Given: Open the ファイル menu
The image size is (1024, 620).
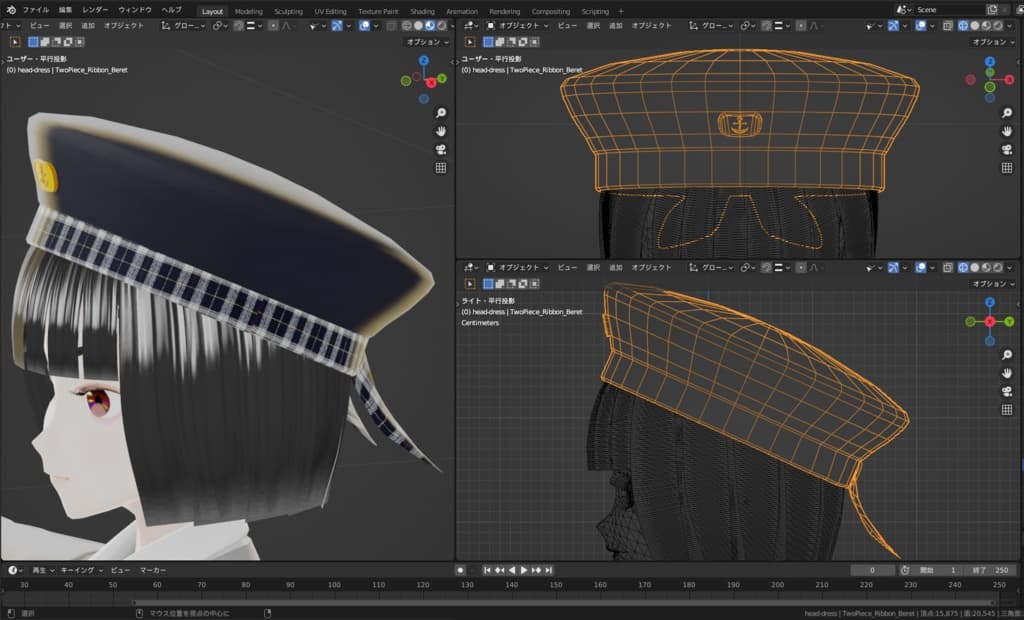Looking at the screenshot, I should click(x=35, y=10).
